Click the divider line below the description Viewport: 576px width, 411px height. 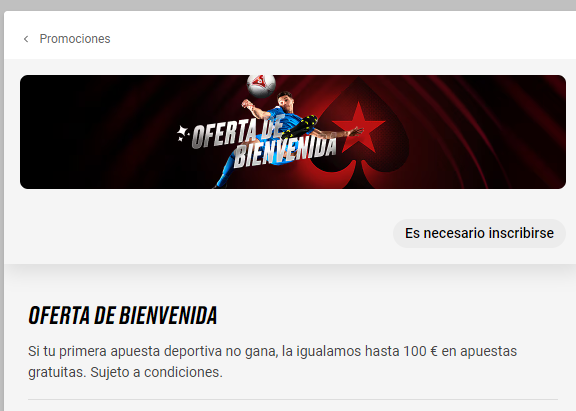(293, 399)
